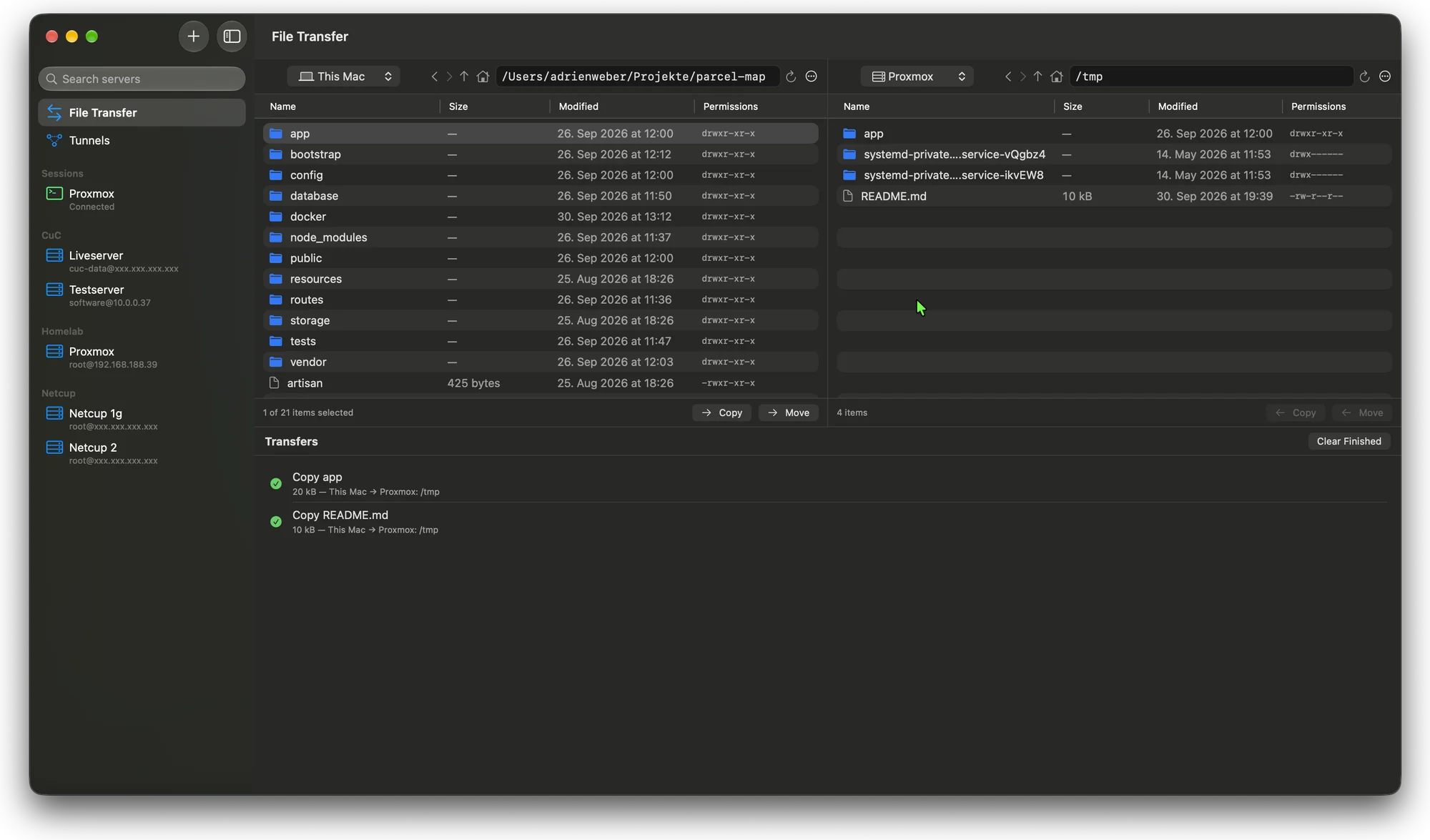1430x840 pixels.
Task: Edit the remote /tmp path field
Action: (1211, 76)
